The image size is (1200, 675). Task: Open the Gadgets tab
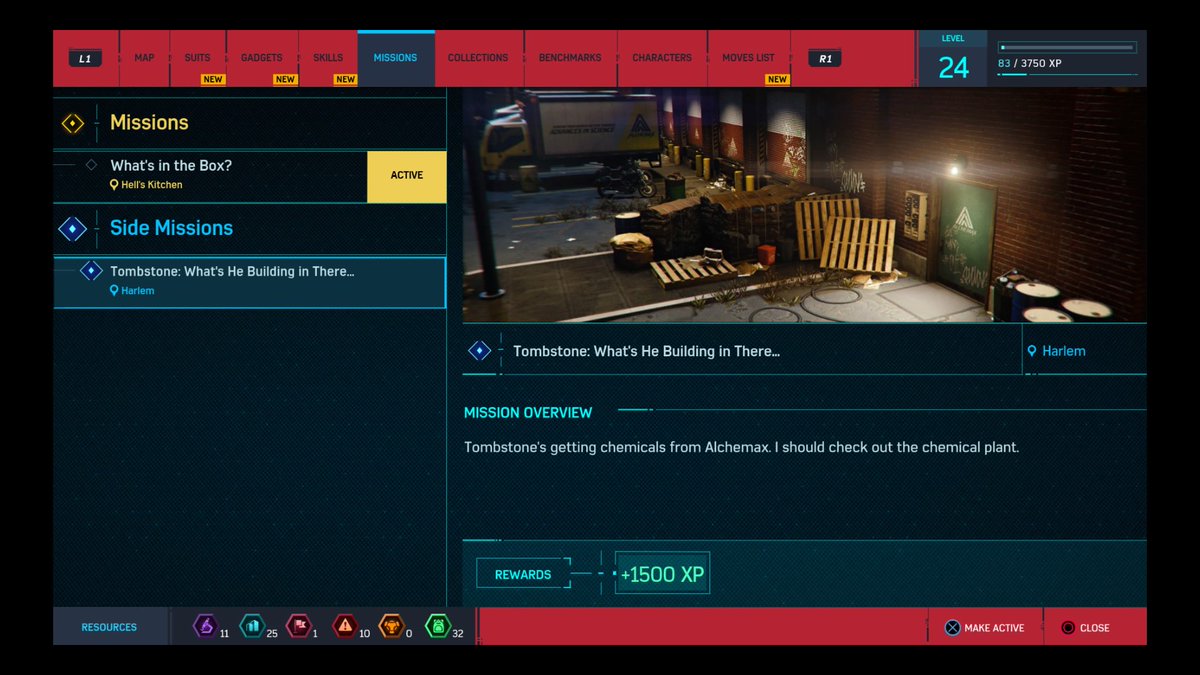[x=262, y=58]
